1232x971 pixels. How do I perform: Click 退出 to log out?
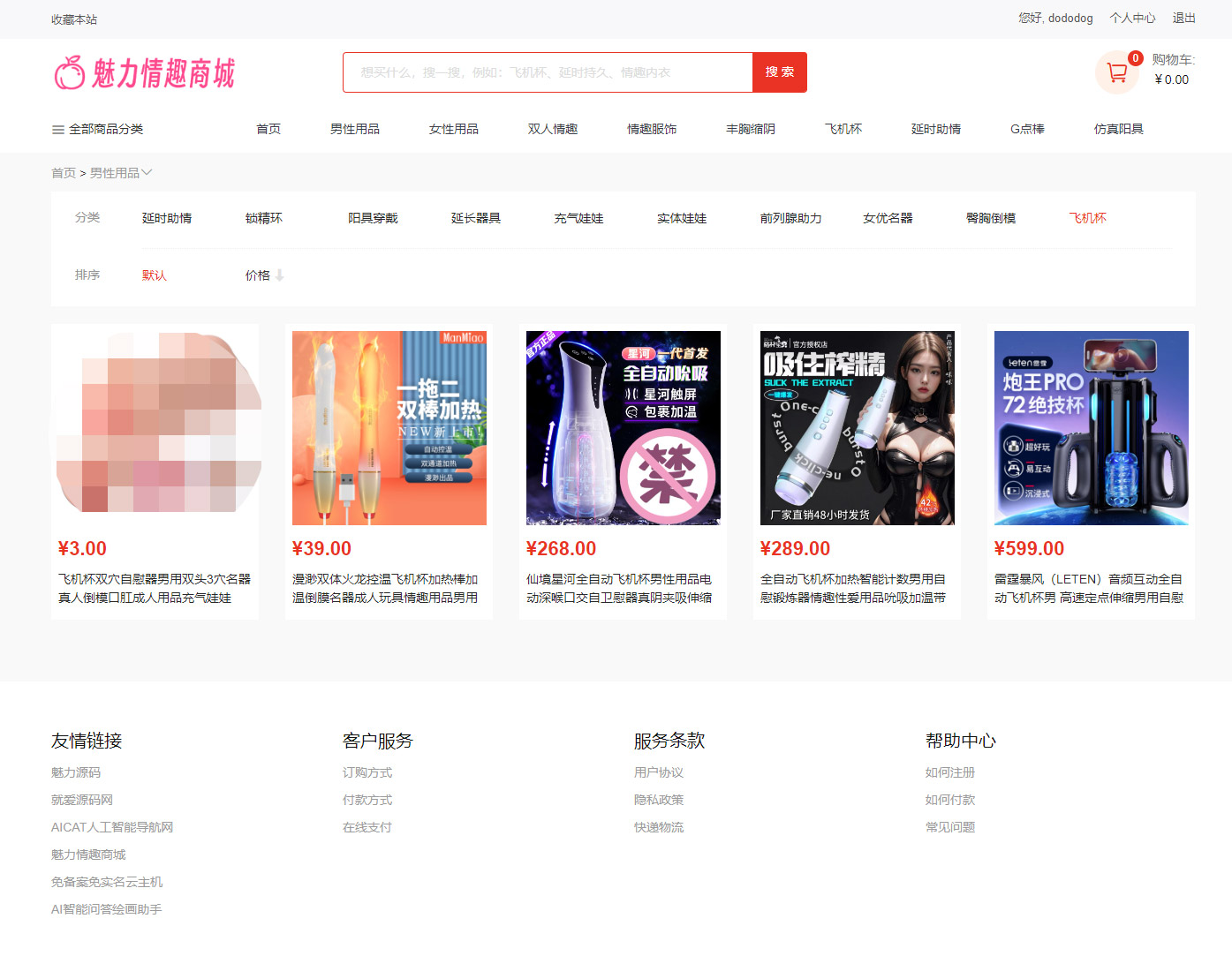[1183, 18]
